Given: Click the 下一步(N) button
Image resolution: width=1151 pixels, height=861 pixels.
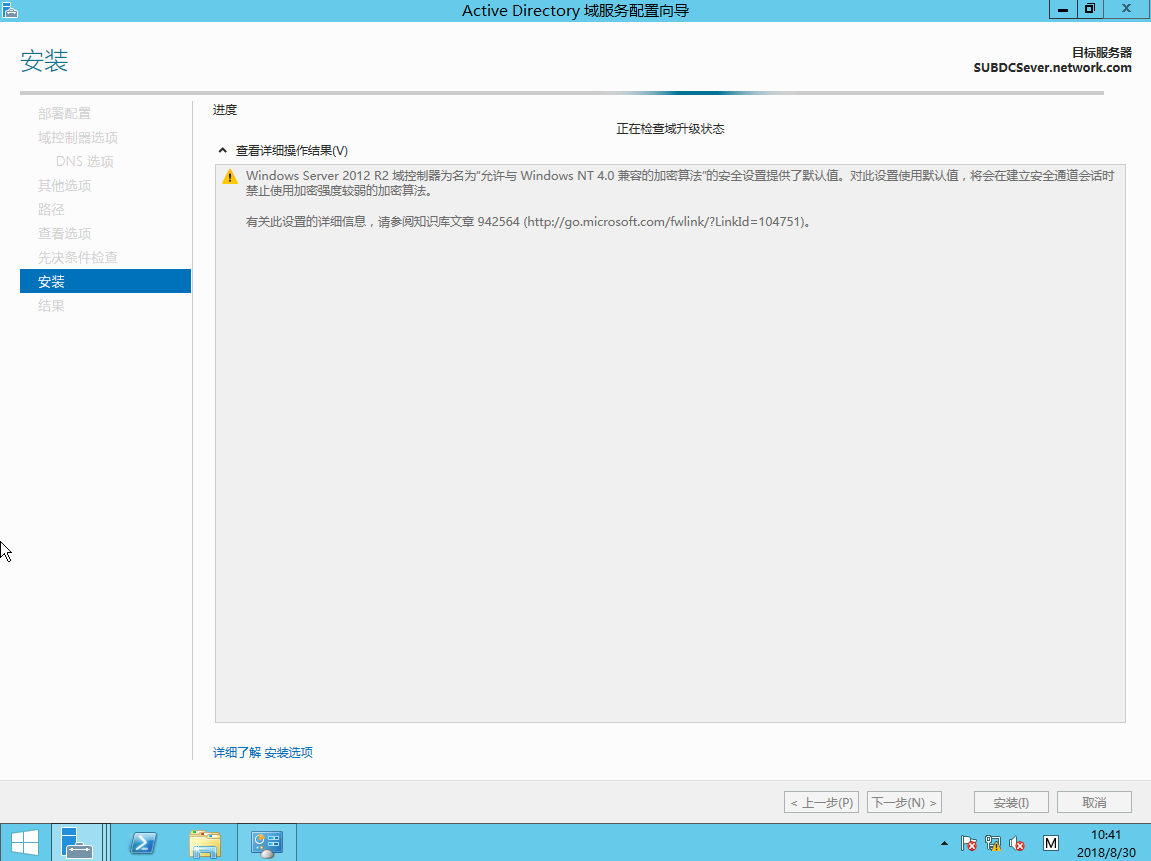Looking at the screenshot, I should [x=904, y=802].
